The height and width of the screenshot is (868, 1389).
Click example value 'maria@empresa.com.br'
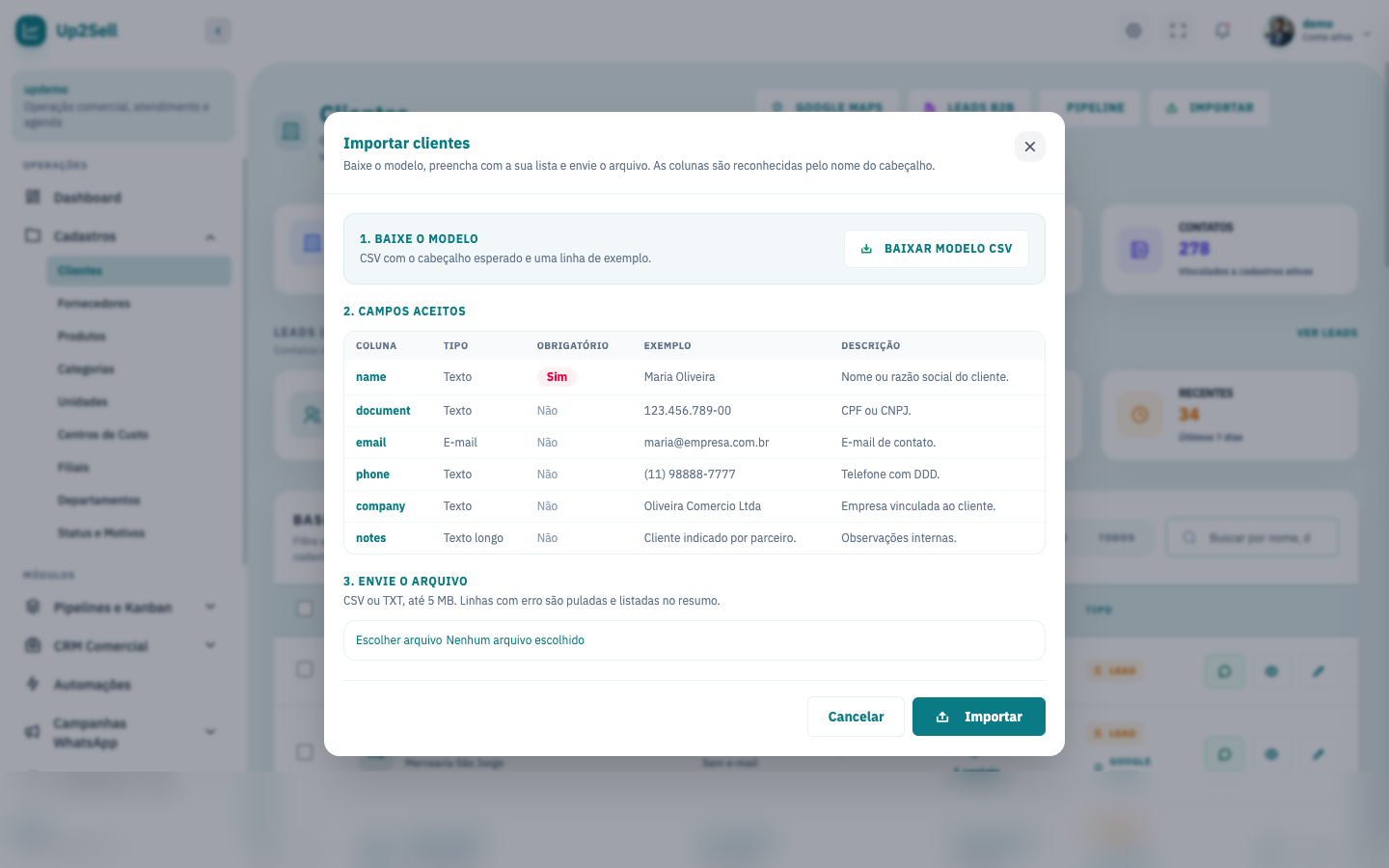[x=706, y=443]
